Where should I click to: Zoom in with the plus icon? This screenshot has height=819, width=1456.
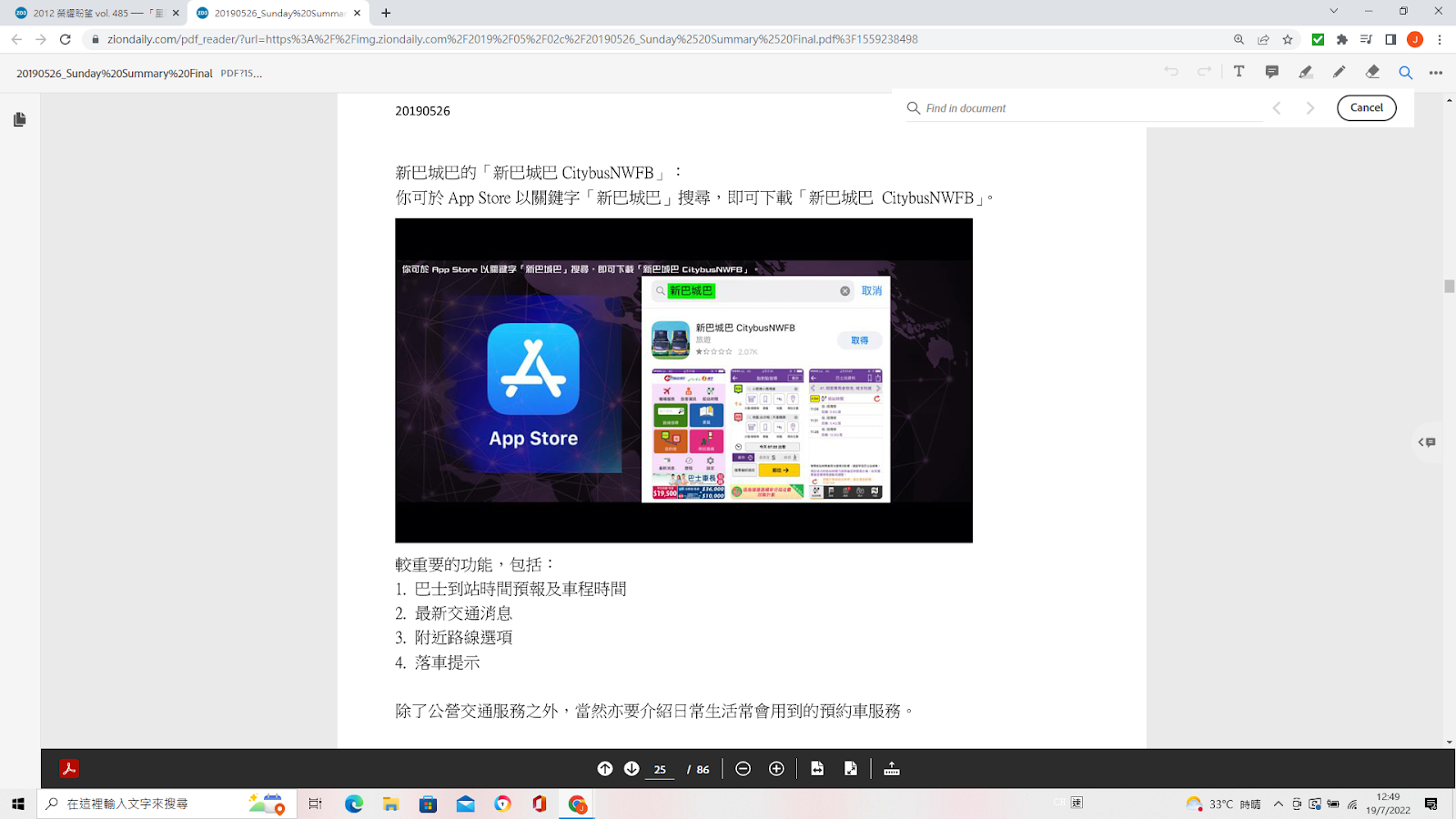coord(776,769)
